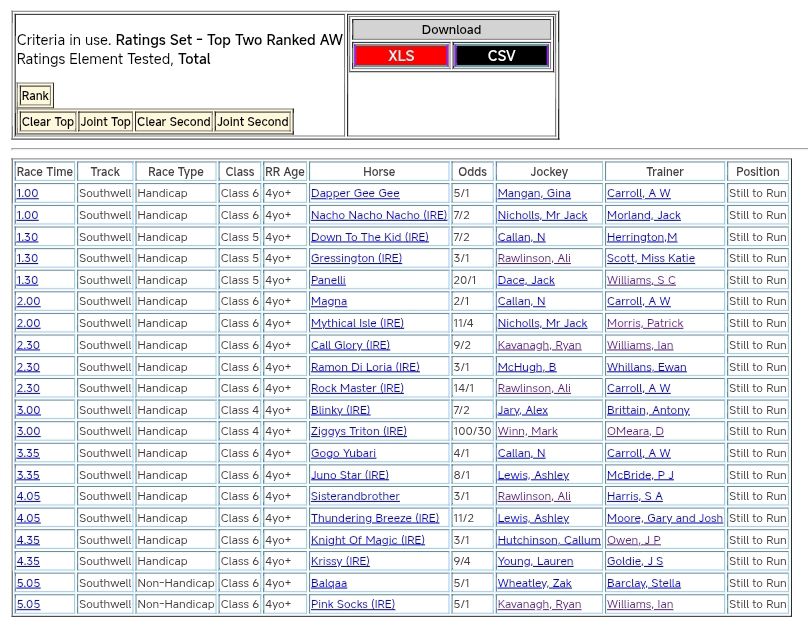Select horse Ziggys Triton (IRE)
The height and width of the screenshot is (633, 808).
tap(358, 432)
